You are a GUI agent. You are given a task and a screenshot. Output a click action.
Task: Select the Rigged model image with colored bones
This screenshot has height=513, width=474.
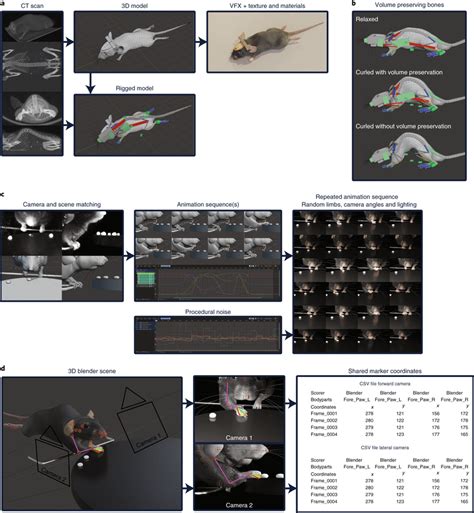pyautogui.click(x=134, y=125)
